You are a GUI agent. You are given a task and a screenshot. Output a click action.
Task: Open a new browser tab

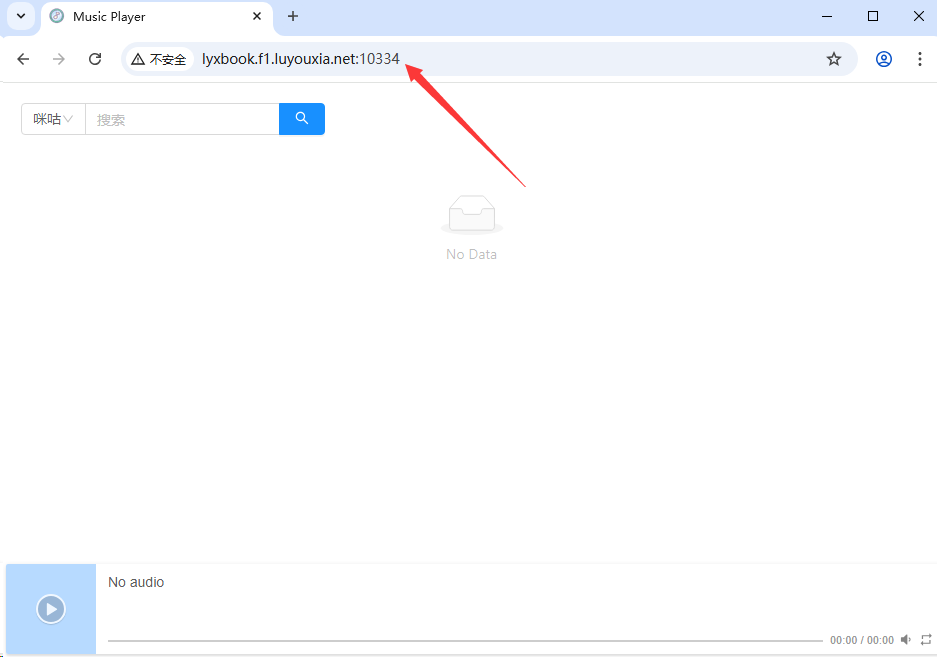click(x=293, y=17)
